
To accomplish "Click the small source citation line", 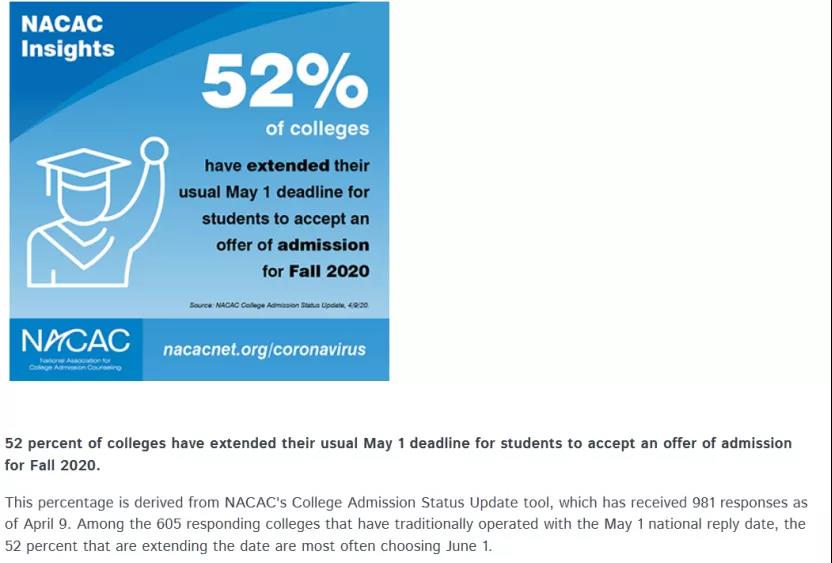I will [279, 305].
